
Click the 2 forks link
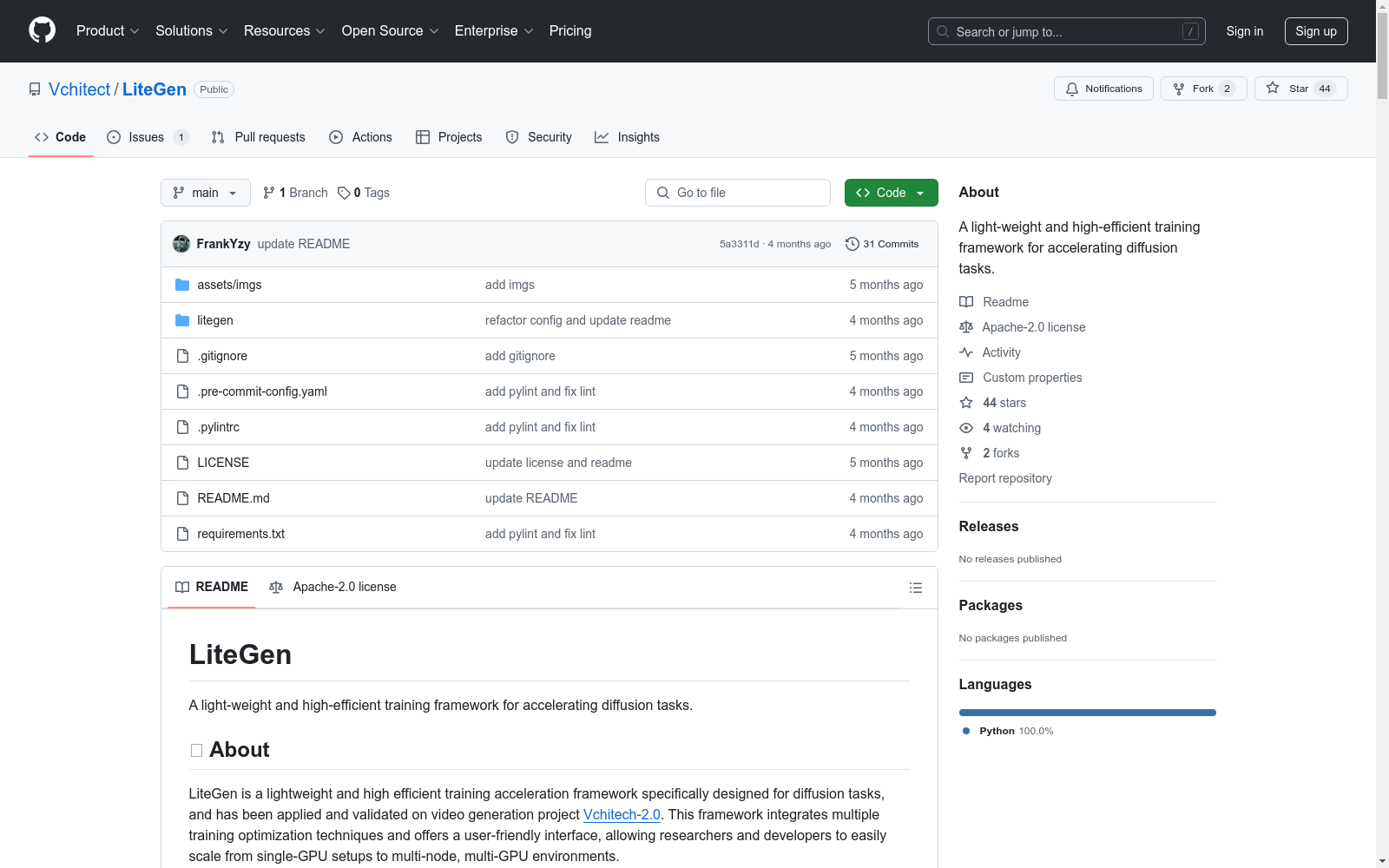(x=990, y=453)
